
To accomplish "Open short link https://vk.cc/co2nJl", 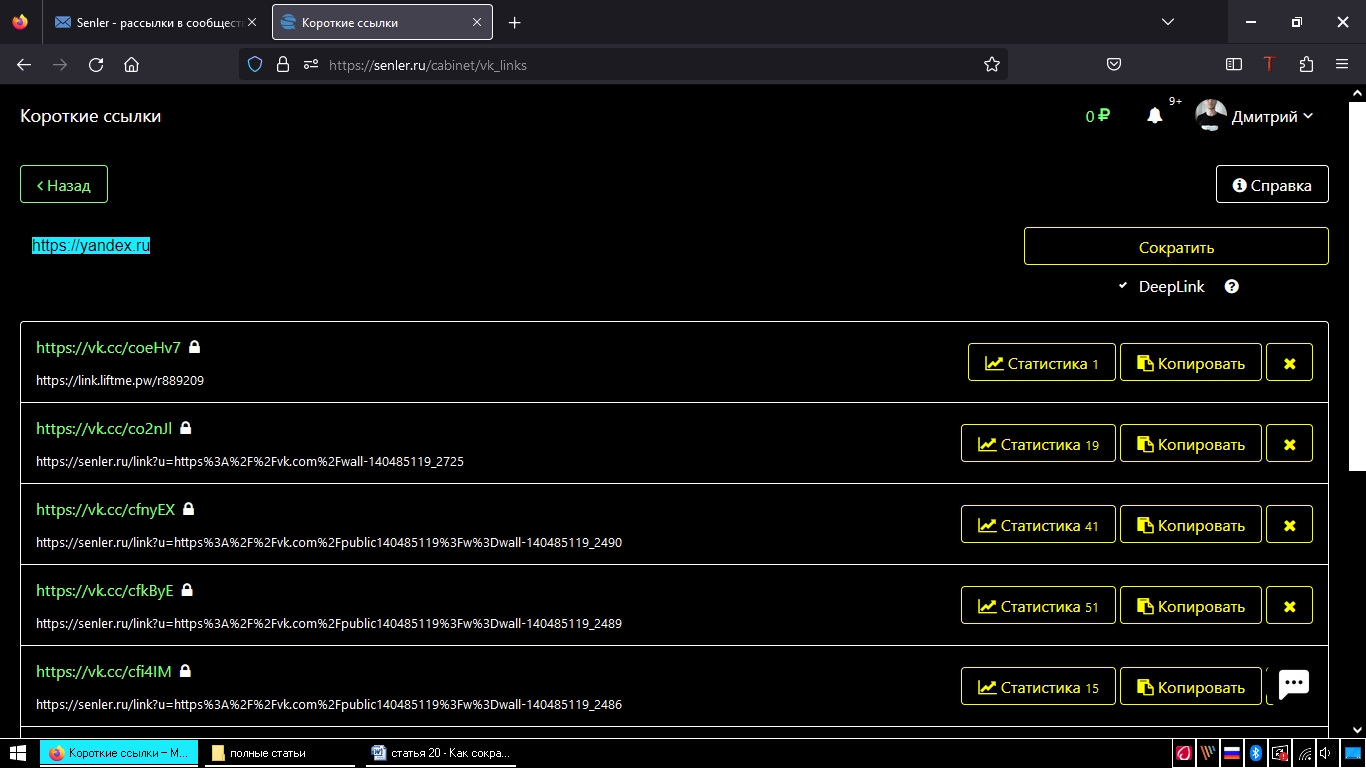I will tap(104, 428).
